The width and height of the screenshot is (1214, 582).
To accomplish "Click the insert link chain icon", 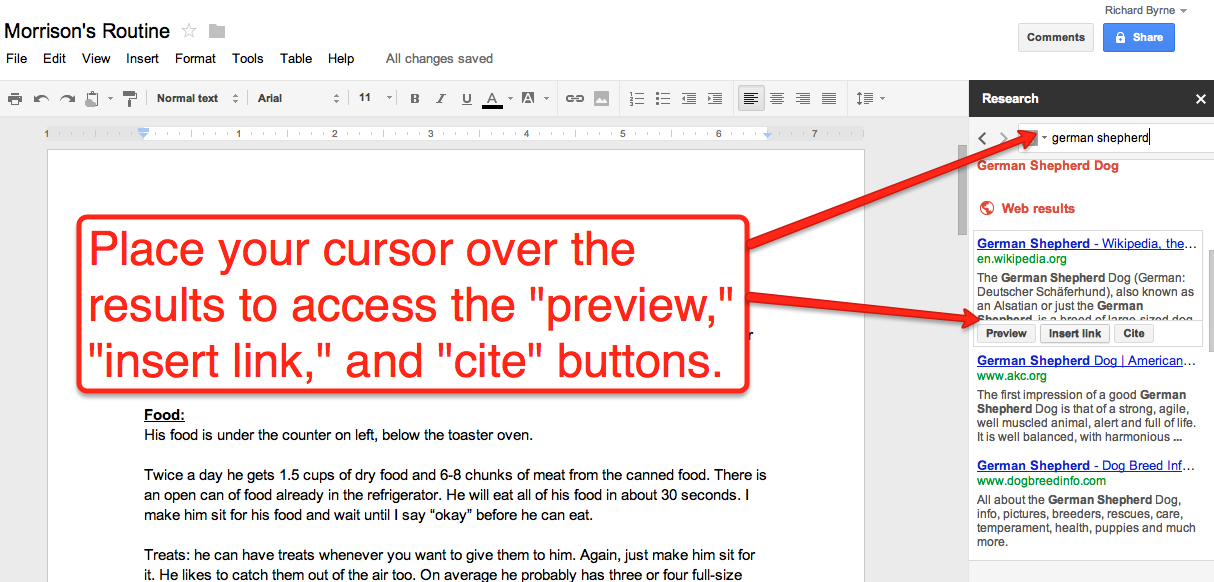I will coord(575,98).
